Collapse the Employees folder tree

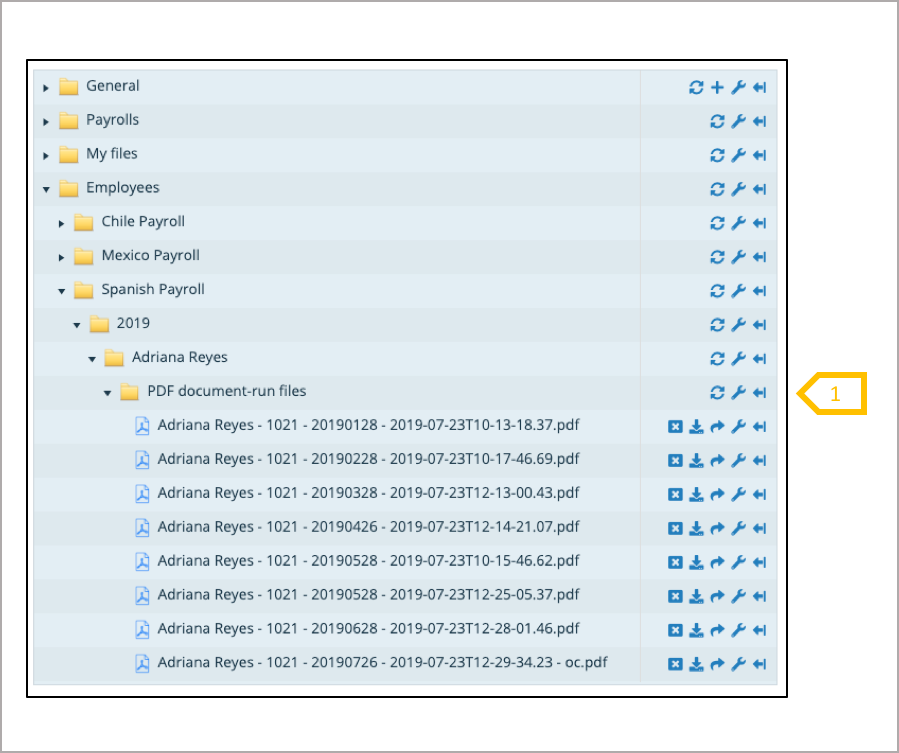click(46, 189)
